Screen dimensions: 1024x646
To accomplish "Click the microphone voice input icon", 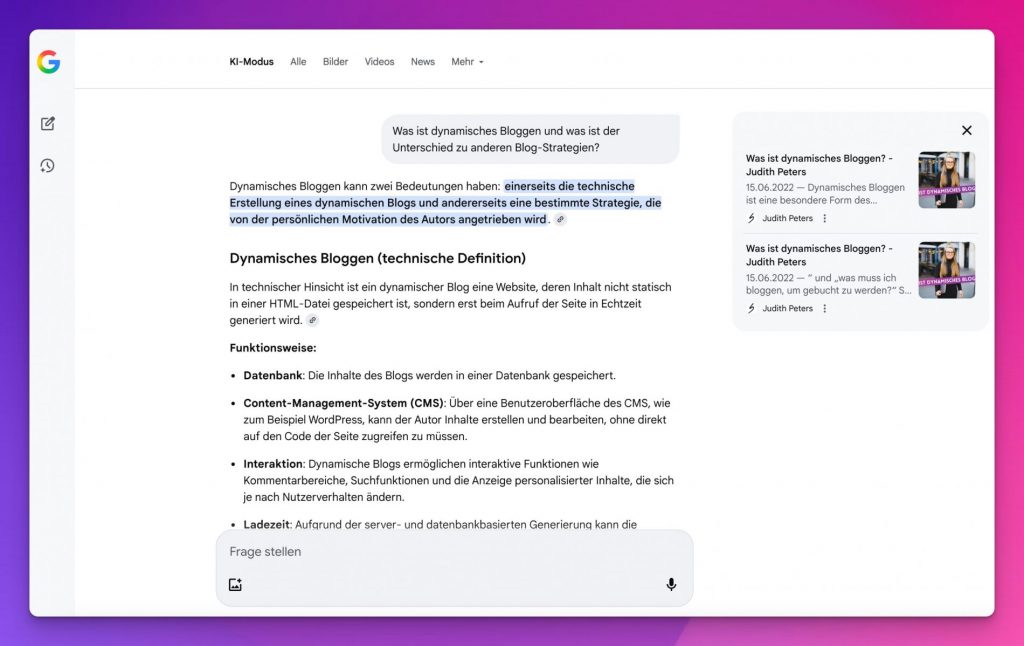I will pos(671,585).
